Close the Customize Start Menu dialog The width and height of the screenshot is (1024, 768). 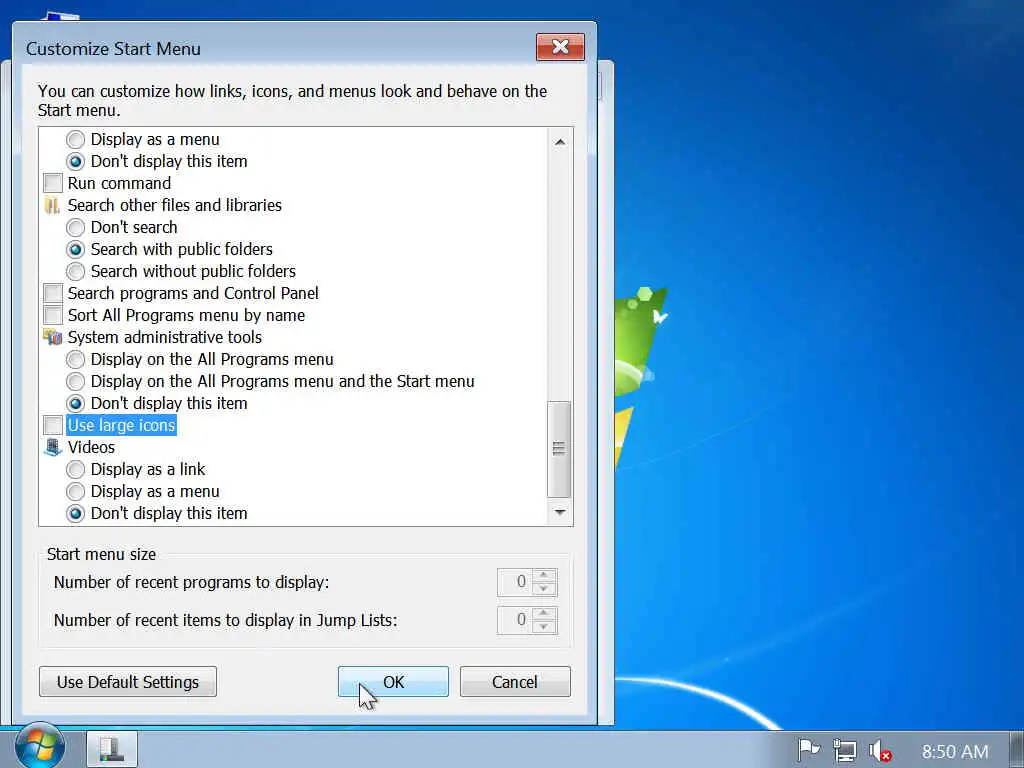560,47
